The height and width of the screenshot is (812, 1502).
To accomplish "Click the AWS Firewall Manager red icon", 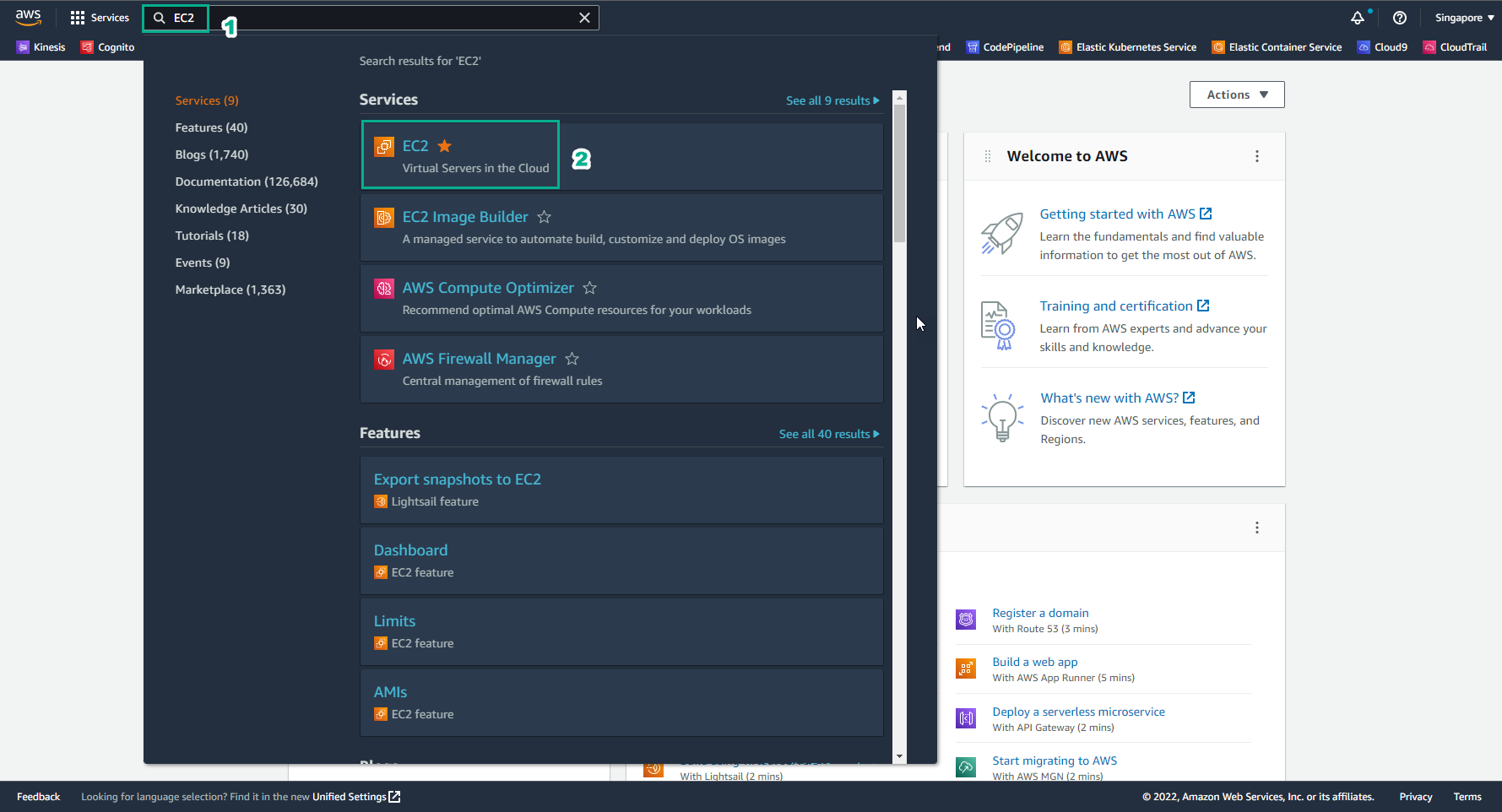I will click(x=384, y=360).
